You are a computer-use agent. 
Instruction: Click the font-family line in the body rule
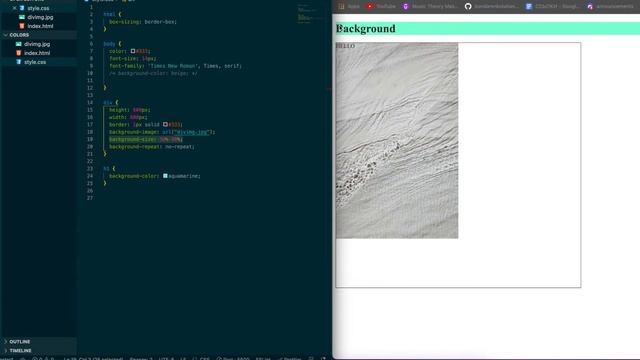point(175,66)
